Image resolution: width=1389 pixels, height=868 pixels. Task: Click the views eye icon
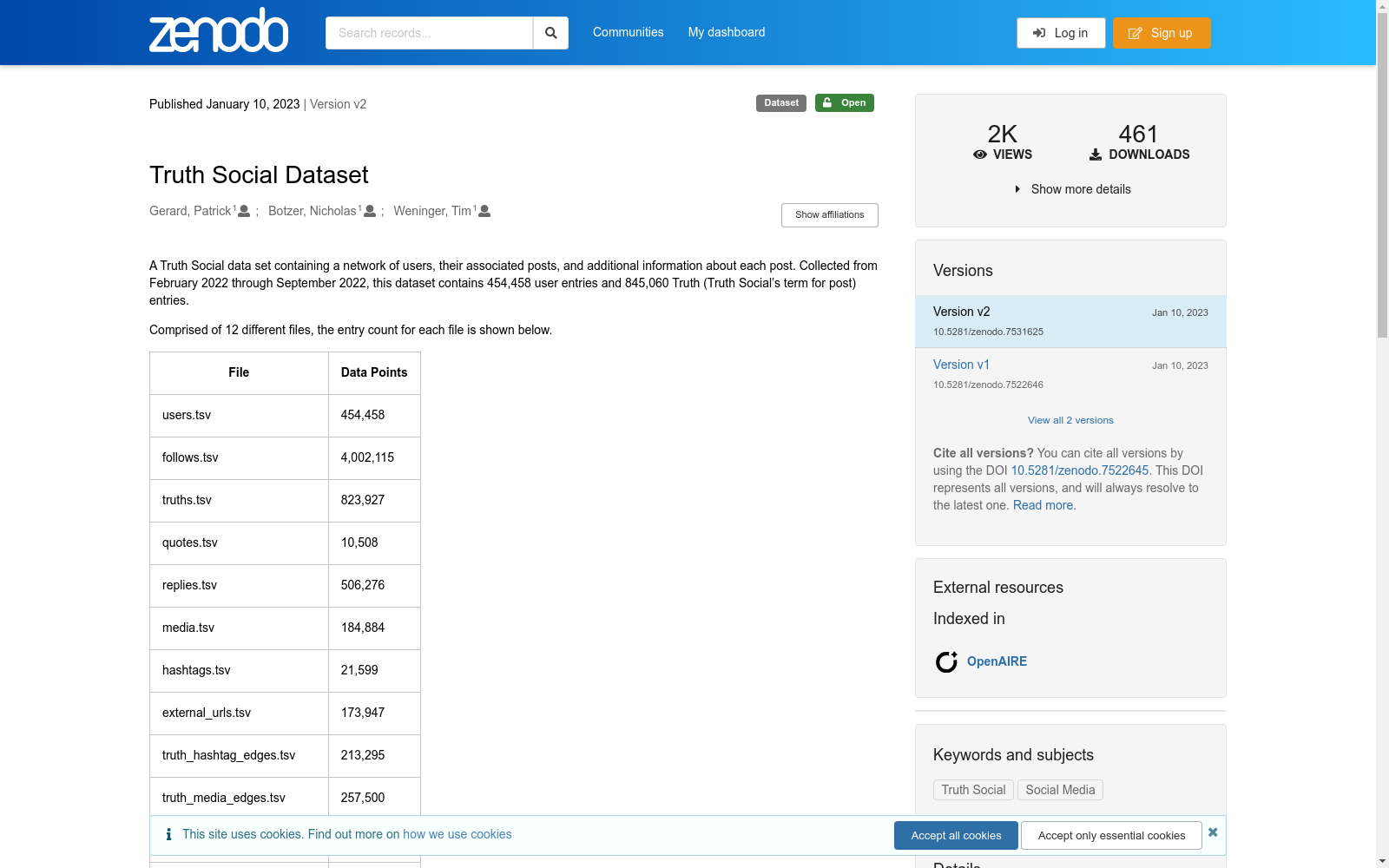coord(980,155)
